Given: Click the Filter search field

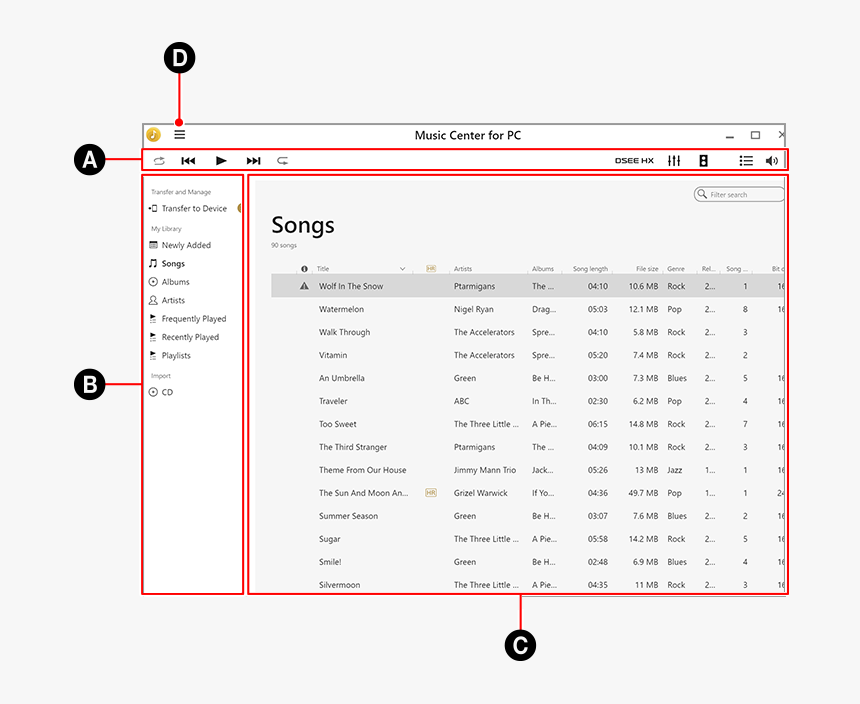Looking at the screenshot, I should 739,195.
